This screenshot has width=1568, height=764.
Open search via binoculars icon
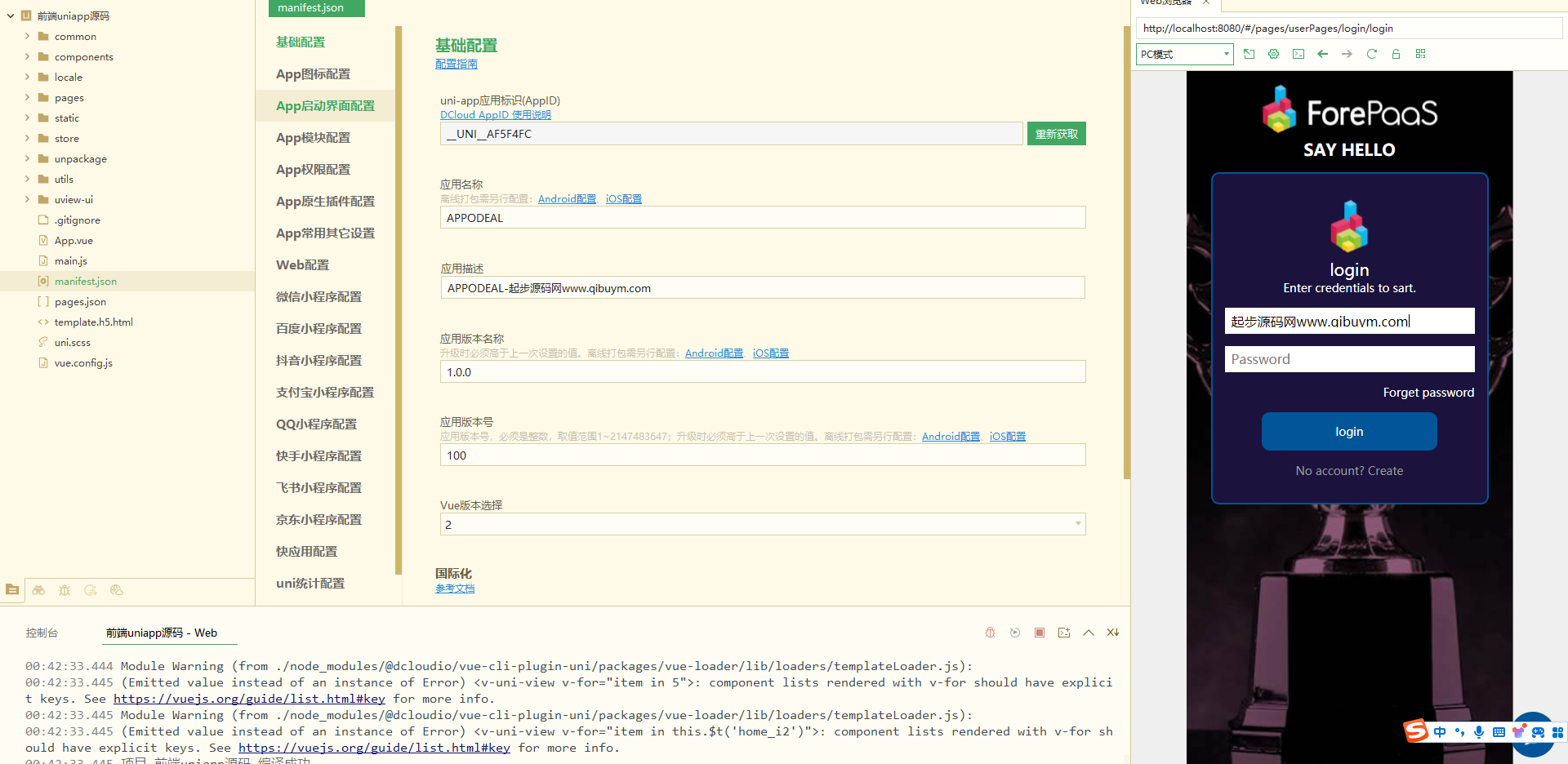point(38,590)
